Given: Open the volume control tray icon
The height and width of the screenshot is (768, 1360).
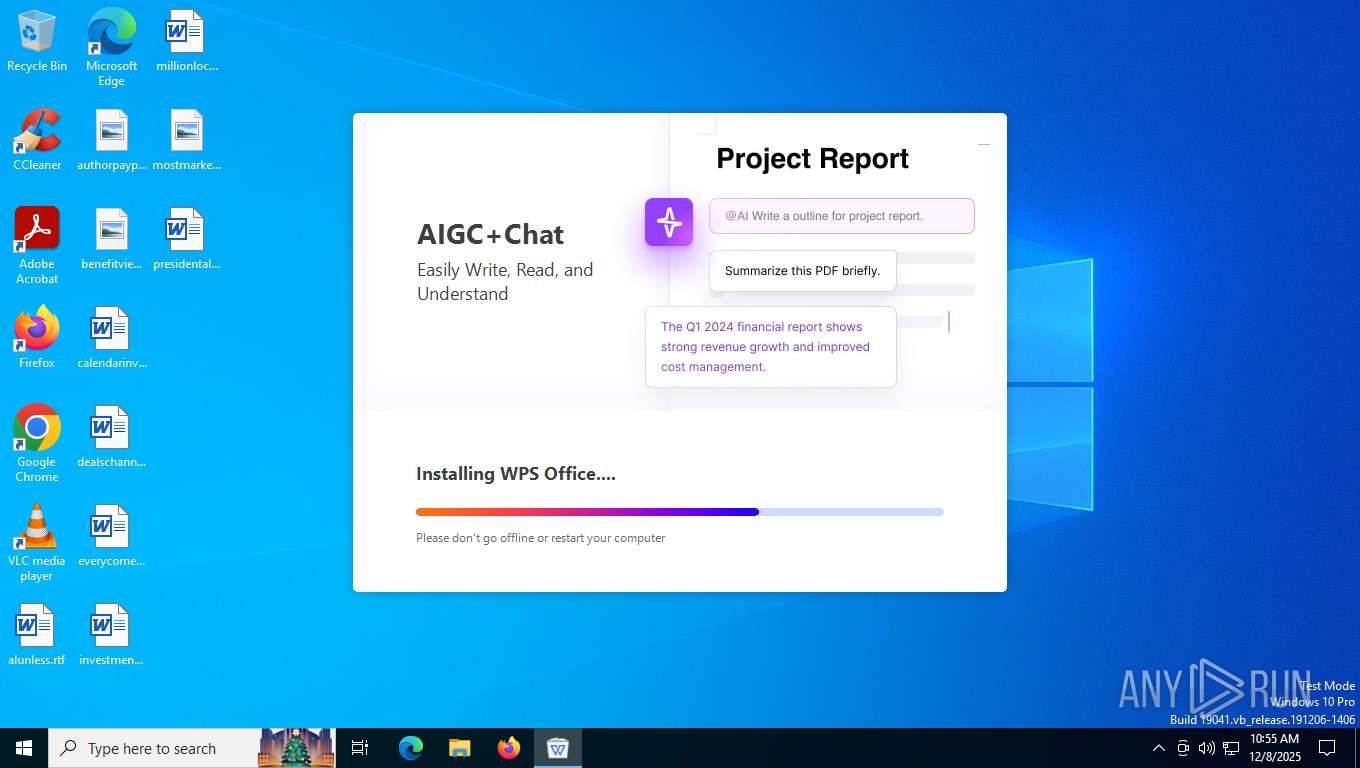Looking at the screenshot, I should pyautogui.click(x=1206, y=748).
